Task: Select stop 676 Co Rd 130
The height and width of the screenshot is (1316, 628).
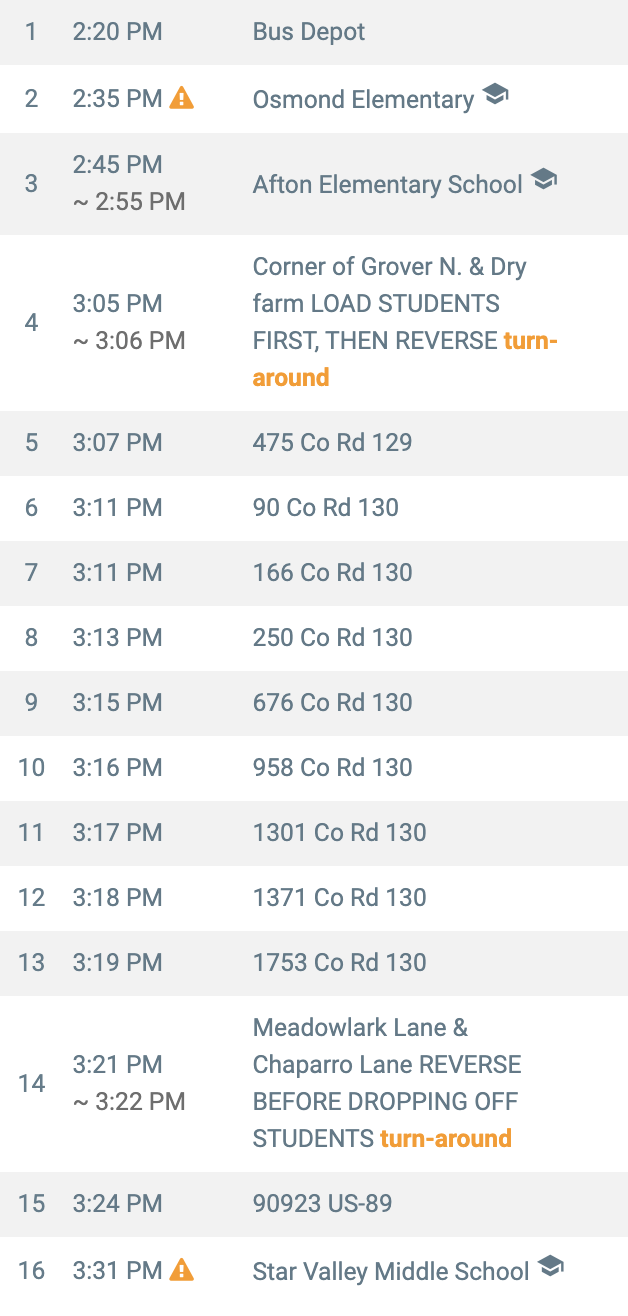Action: point(332,702)
